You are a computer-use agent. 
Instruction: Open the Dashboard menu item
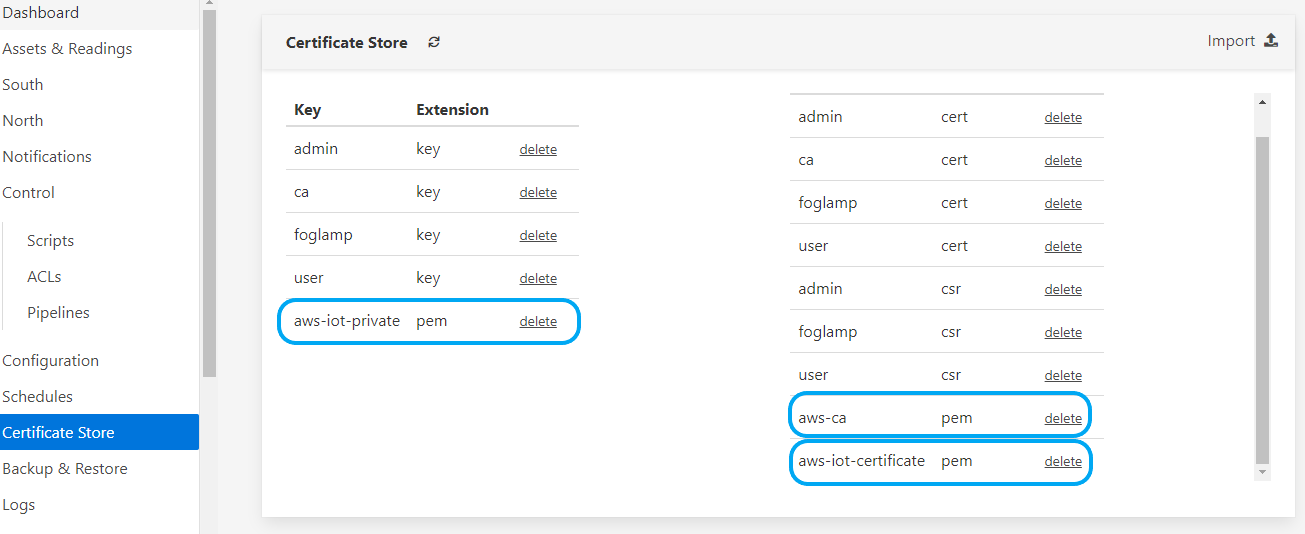pos(40,13)
